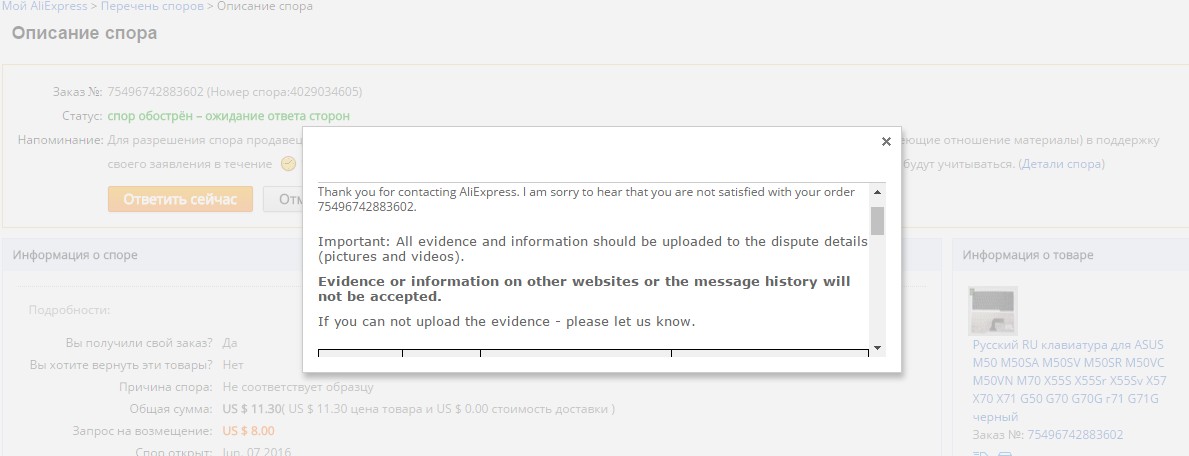Click the partially hidden button beside 'Ответить сейчас'
Viewport: 1189px width, 456px height.
283,199
